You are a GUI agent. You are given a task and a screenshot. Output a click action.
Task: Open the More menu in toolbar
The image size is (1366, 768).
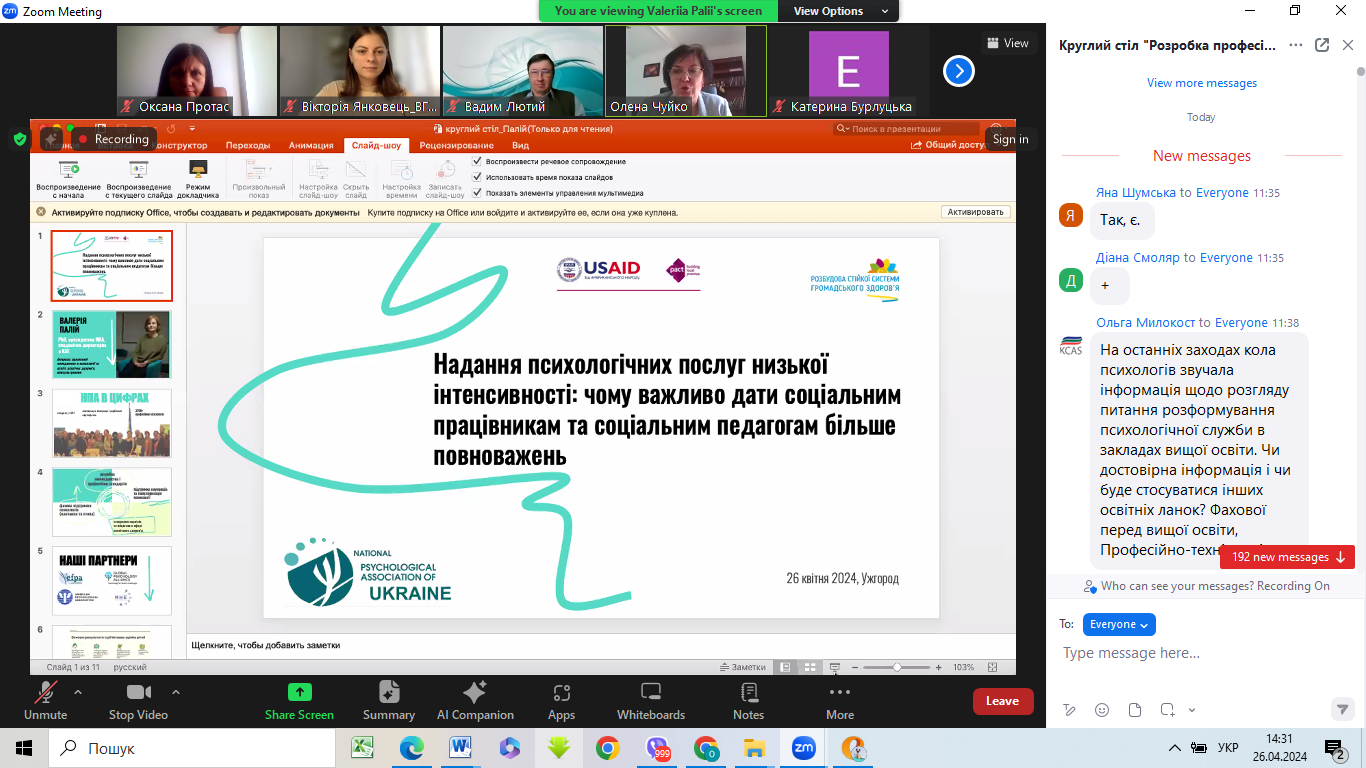tap(840, 693)
